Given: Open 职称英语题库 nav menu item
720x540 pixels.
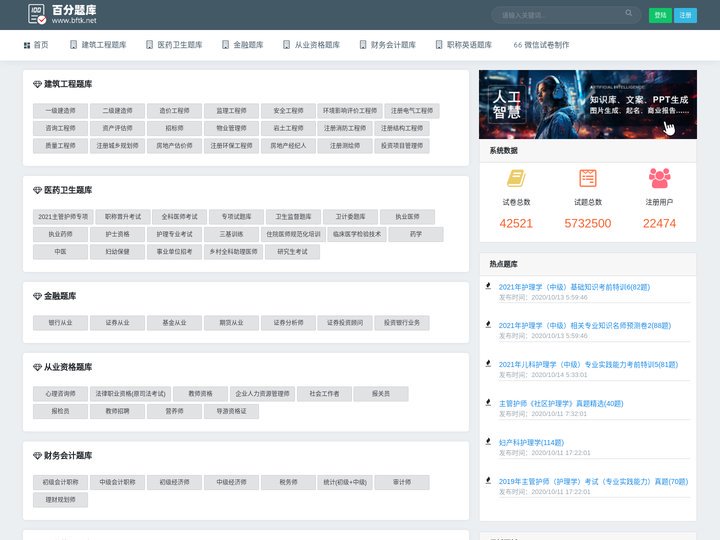Looking at the screenshot, I should tap(464, 45).
